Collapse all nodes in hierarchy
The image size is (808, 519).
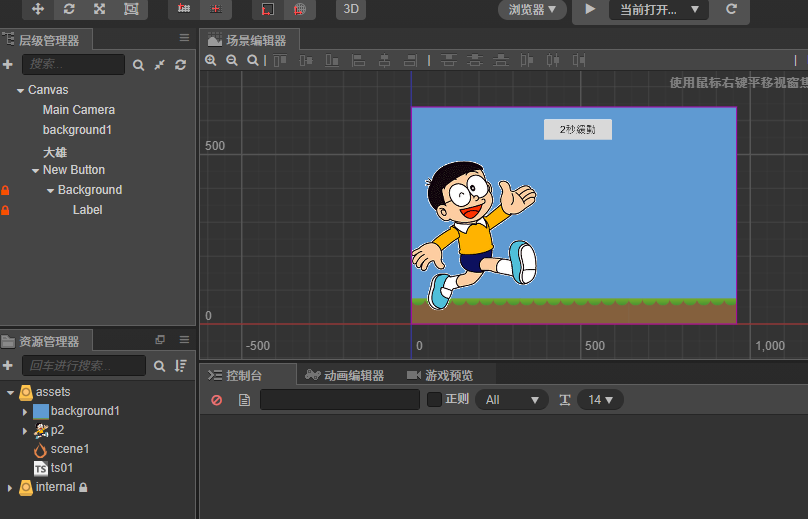[160, 65]
